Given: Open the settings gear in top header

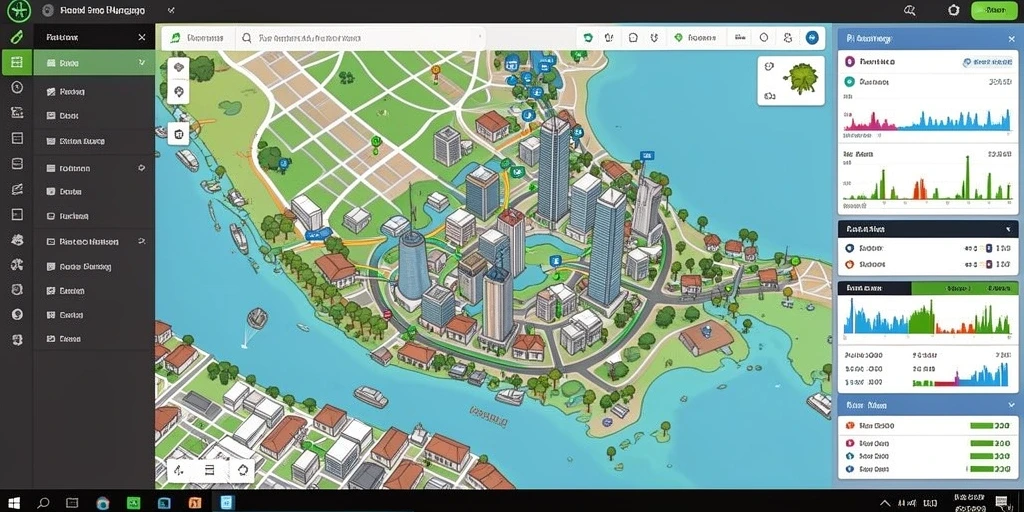Looking at the screenshot, I should pyautogui.click(x=954, y=10).
